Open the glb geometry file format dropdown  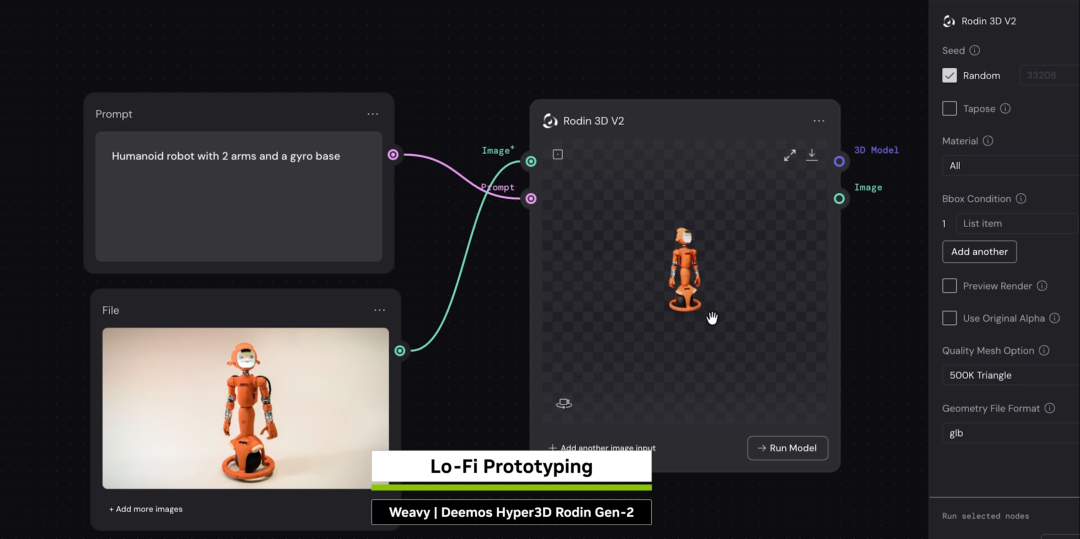pos(1010,433)
